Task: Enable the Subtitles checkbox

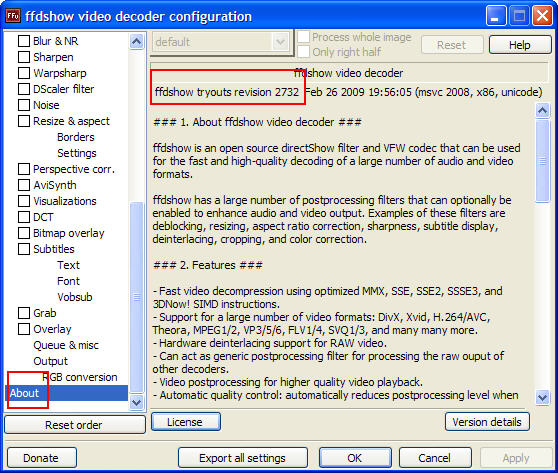Action: click(24, 249)
